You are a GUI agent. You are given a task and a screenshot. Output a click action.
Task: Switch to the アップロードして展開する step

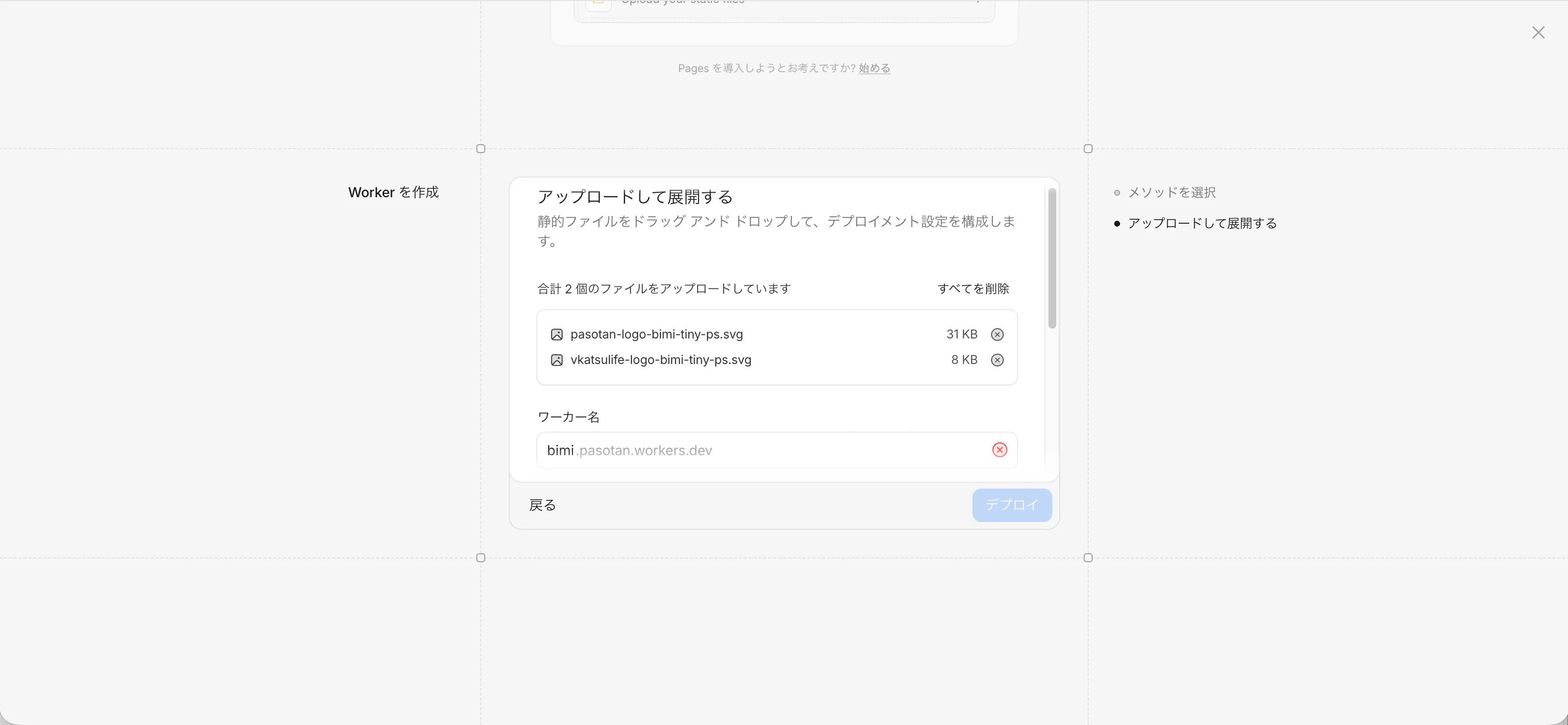(x=1202, y=223)
